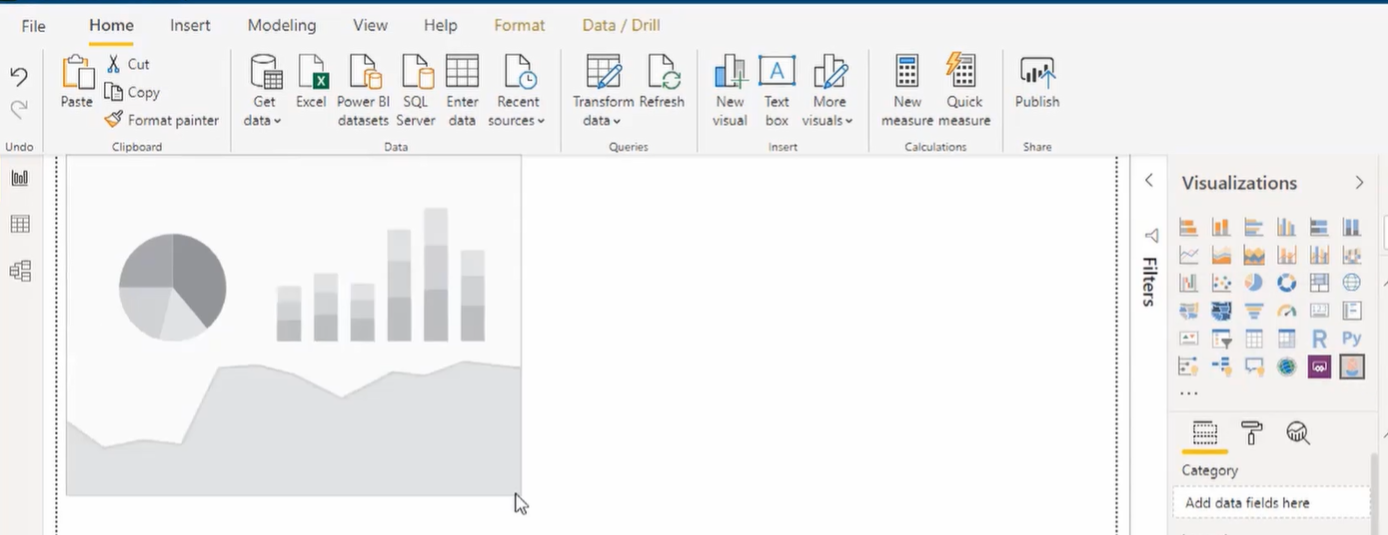Screen dimensions: 1388x535
Task: Select the Card visual
Action: [x=1319, y=311]
